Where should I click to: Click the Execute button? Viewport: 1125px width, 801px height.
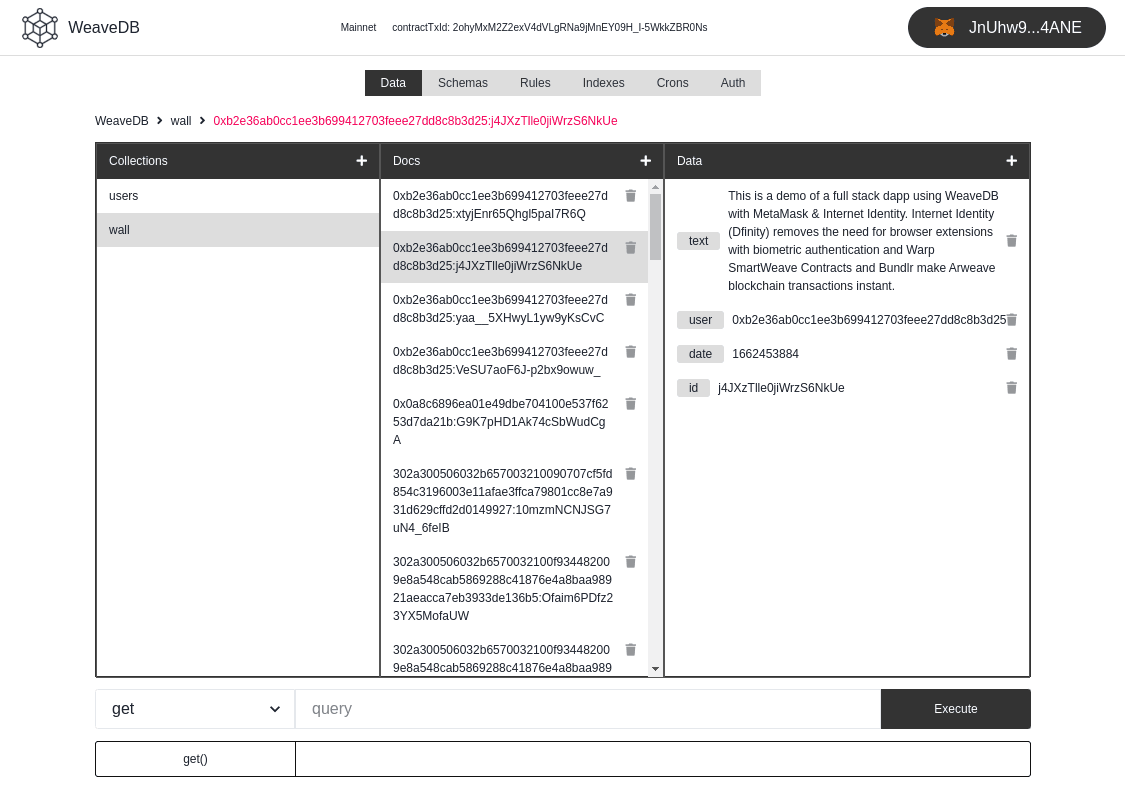956,709
